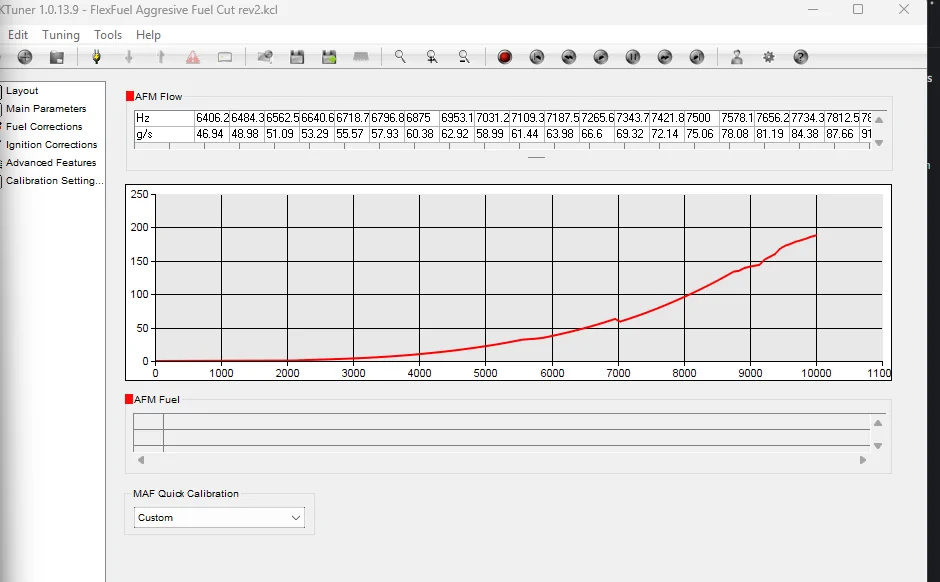
Task: Open help with question mark icon
Action: tap(801, 57)
